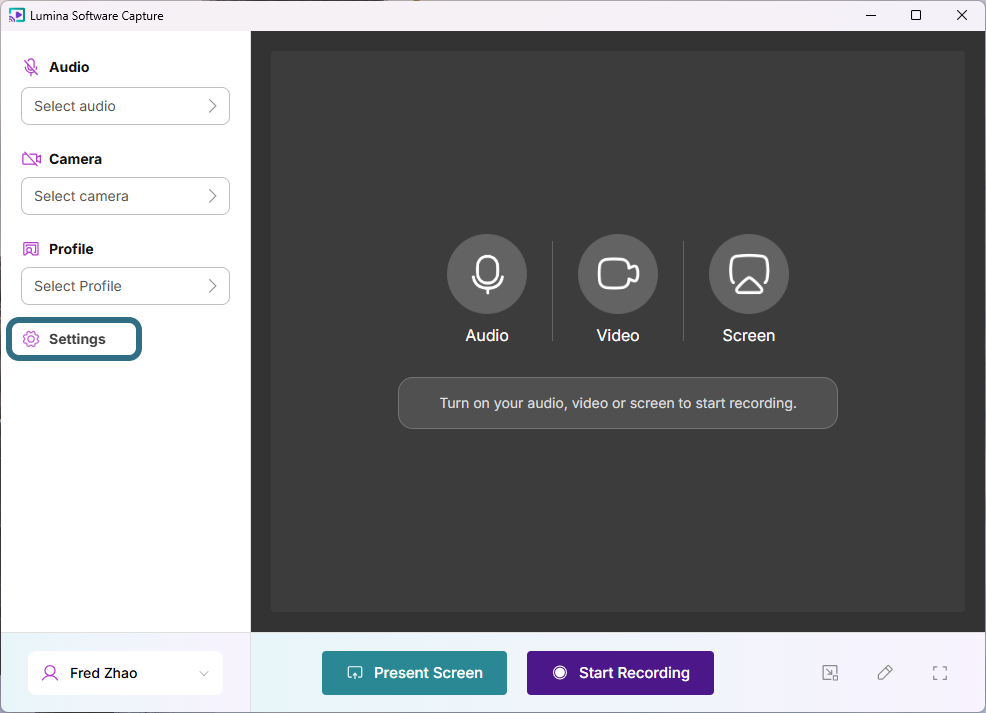The image size is (986, 713).
Task: Click the minimize-to-compact view icon
Action: pos(830,673)
